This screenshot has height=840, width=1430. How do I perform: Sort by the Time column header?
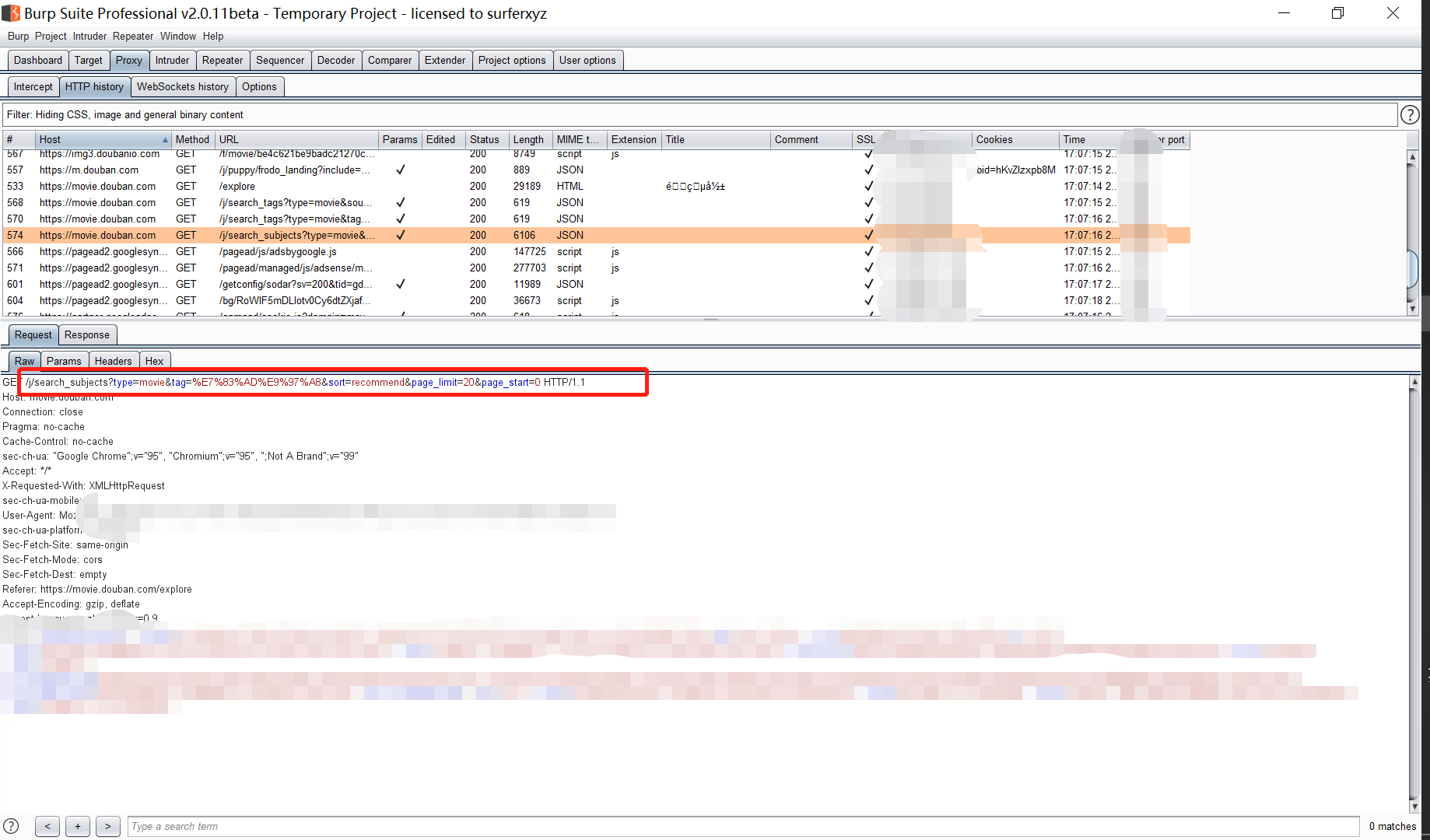tap(1091, 140)
